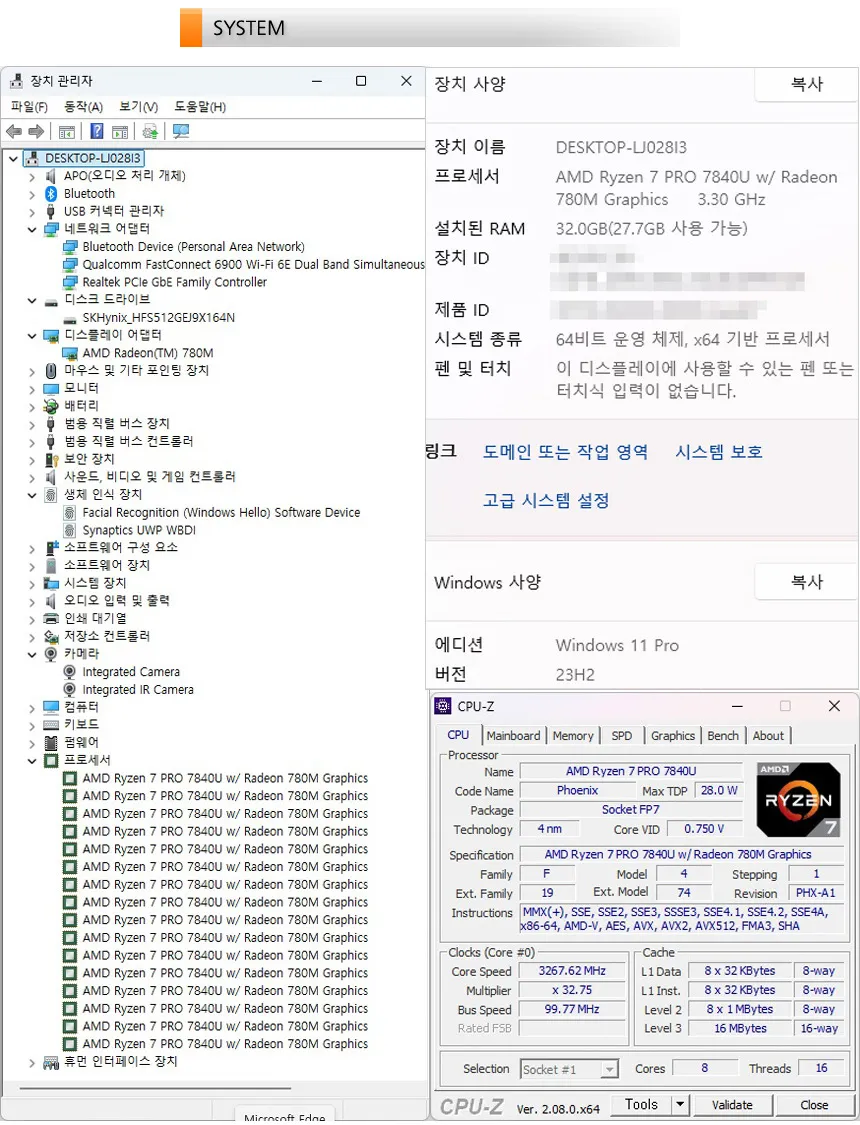Click Show/Hide console tree toolbar icon
860x1125 pixels.
pos(67,132)
